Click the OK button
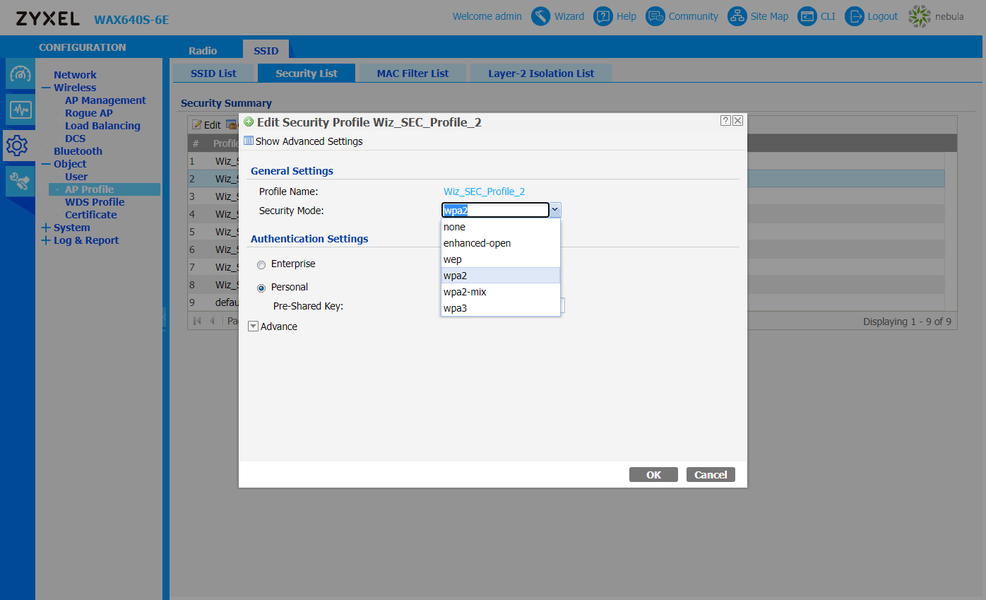Screen dimensions: 986x600 [x=653, y=475]
